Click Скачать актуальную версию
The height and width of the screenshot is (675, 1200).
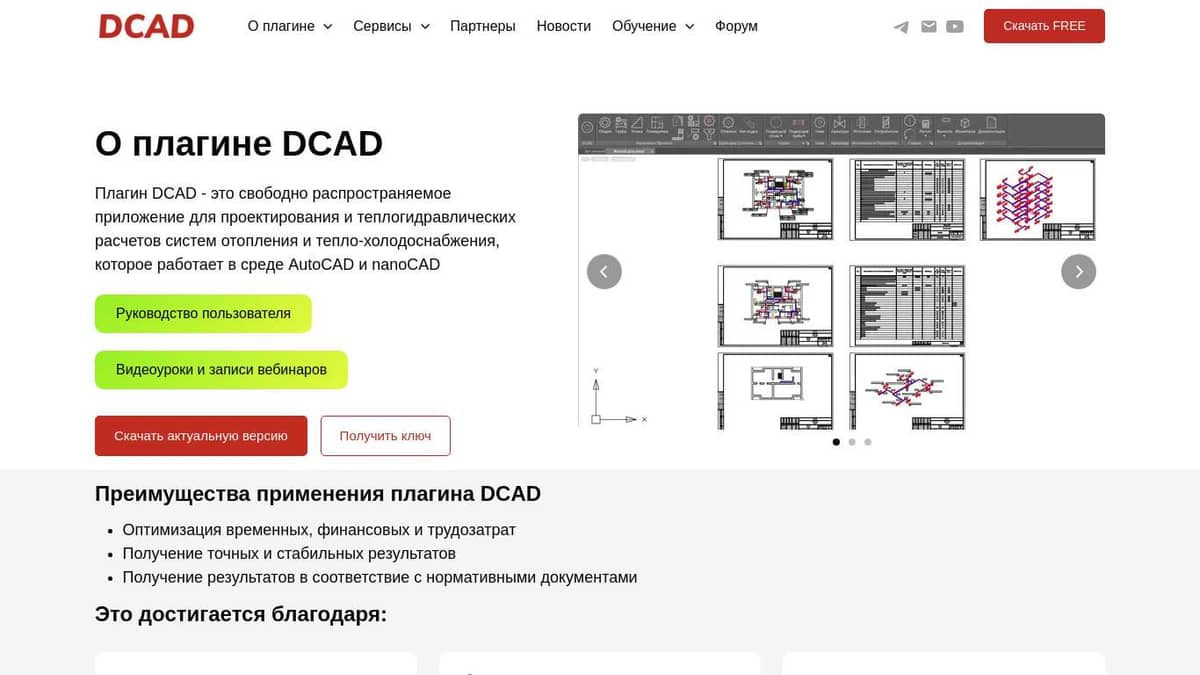201,435
